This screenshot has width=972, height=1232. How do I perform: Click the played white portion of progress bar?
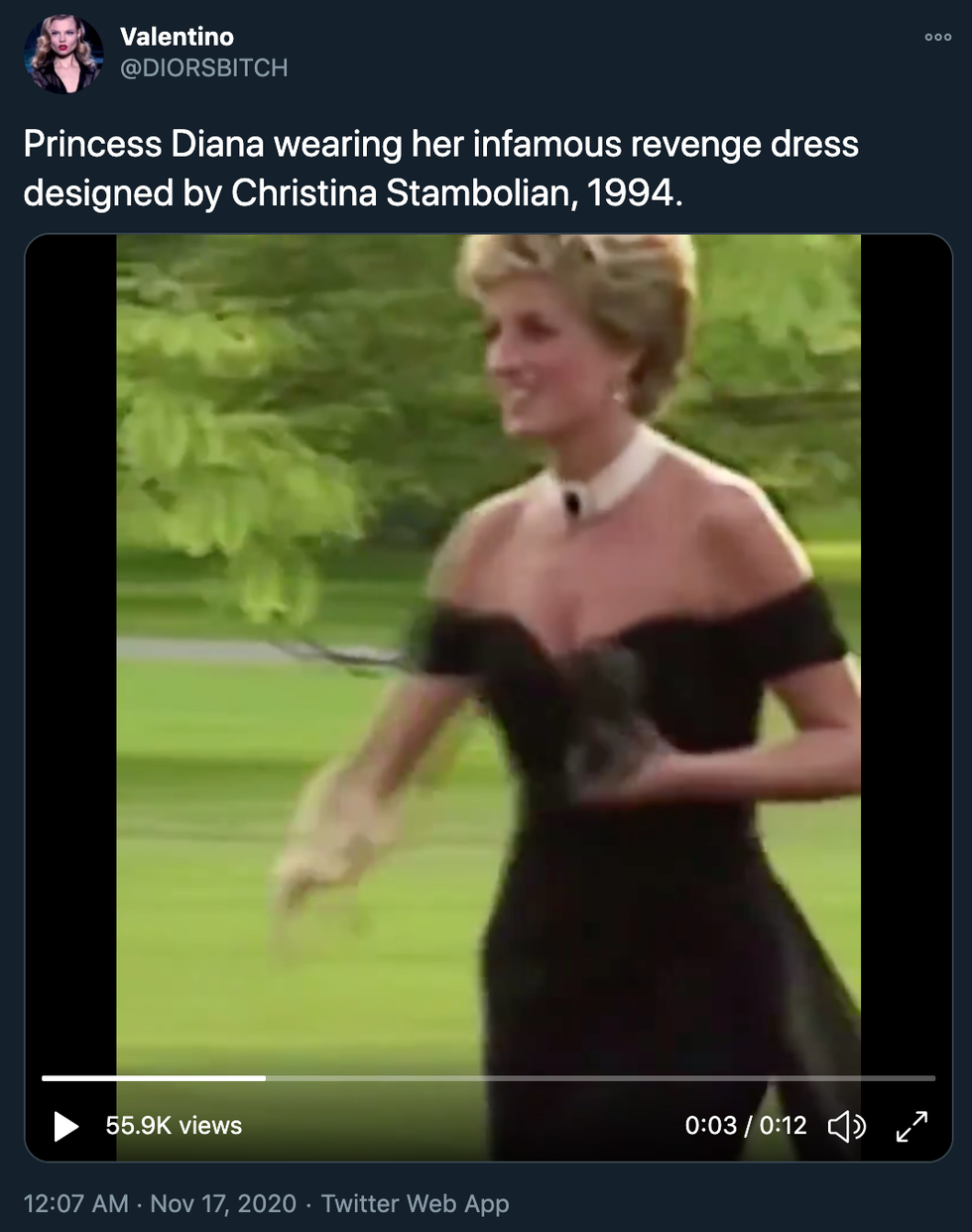point(149,1077)
